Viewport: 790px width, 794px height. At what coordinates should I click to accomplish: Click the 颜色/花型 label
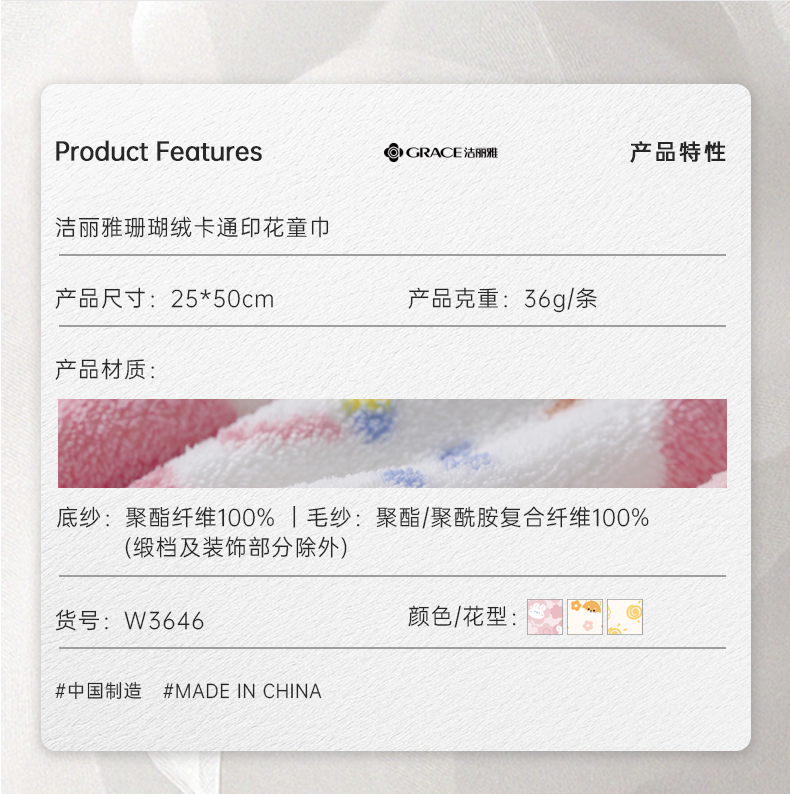462,617
